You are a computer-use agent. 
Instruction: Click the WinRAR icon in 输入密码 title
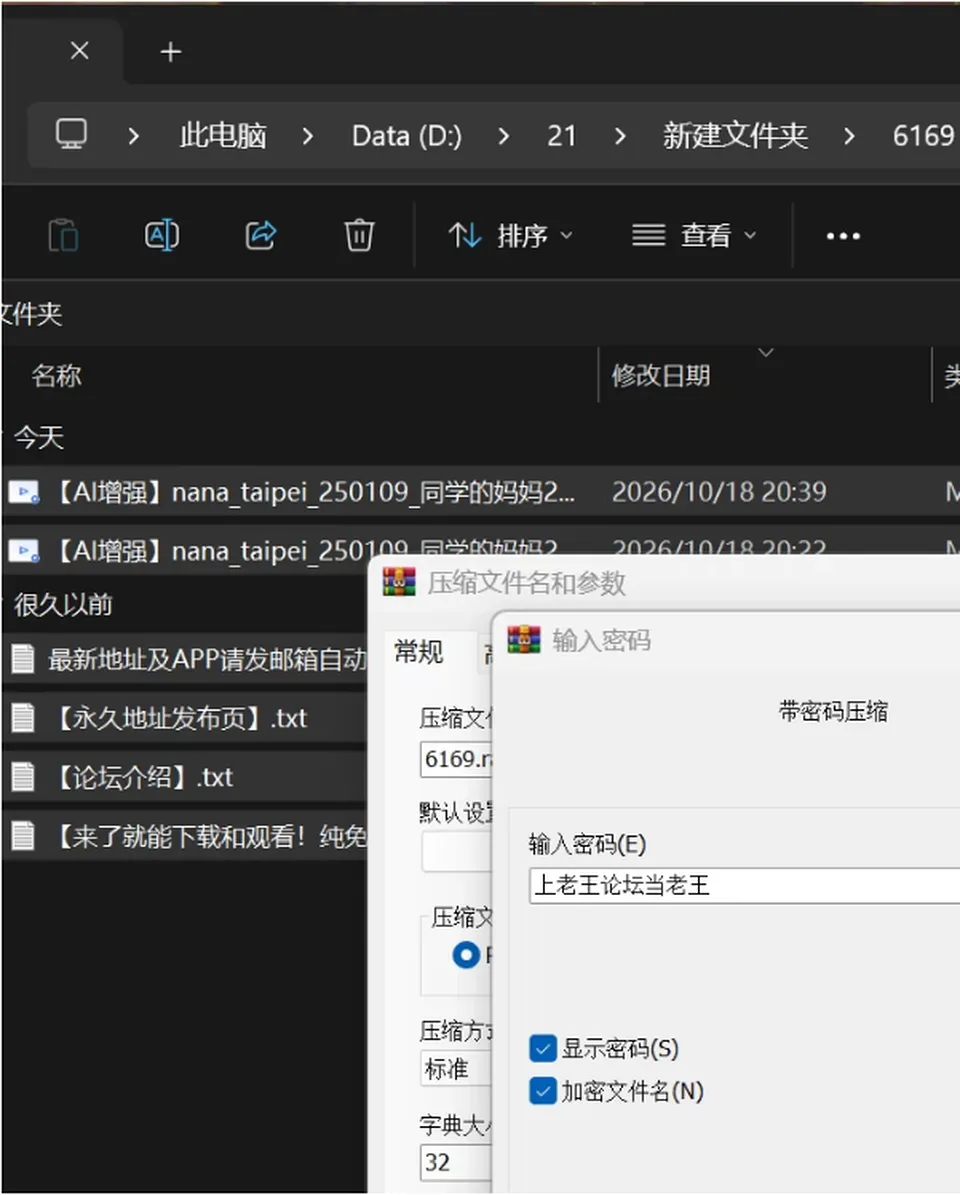[524, 639]
